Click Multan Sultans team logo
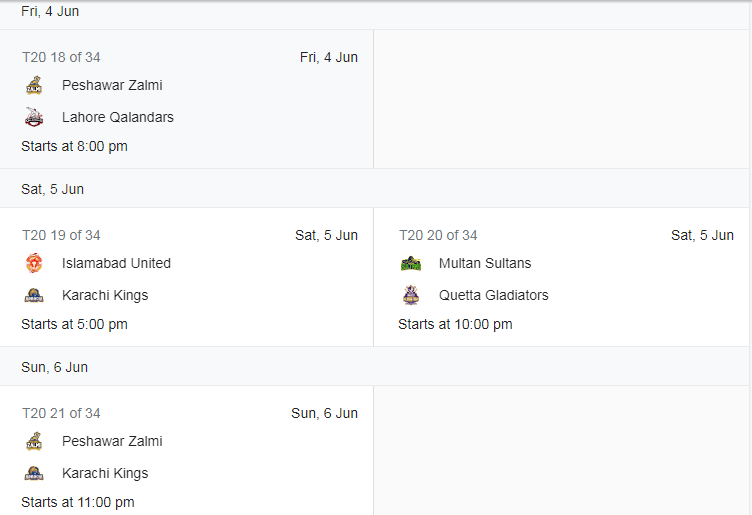The width and height of the screenshot is (752, 515). (411, 263)
